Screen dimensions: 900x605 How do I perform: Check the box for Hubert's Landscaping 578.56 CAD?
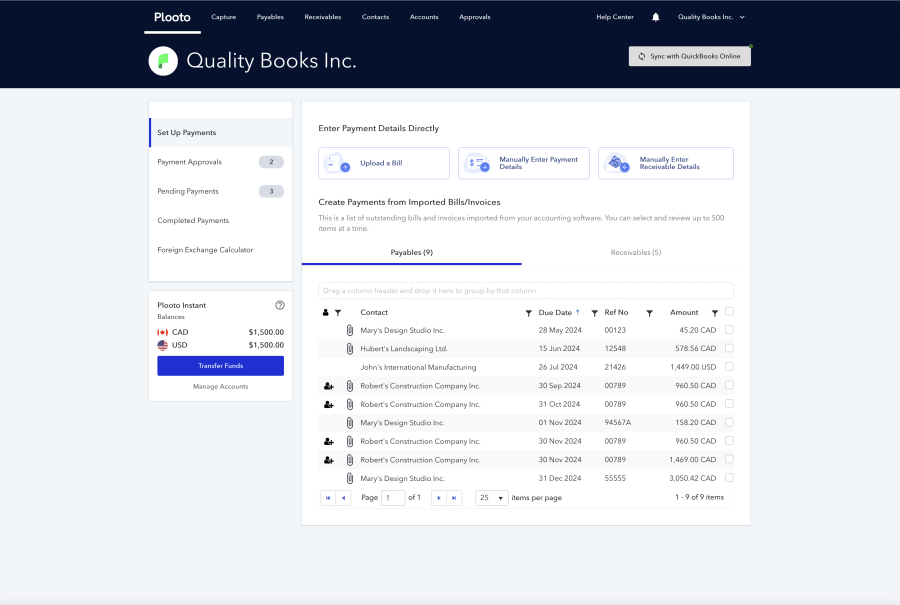click(x=729, y=348)
